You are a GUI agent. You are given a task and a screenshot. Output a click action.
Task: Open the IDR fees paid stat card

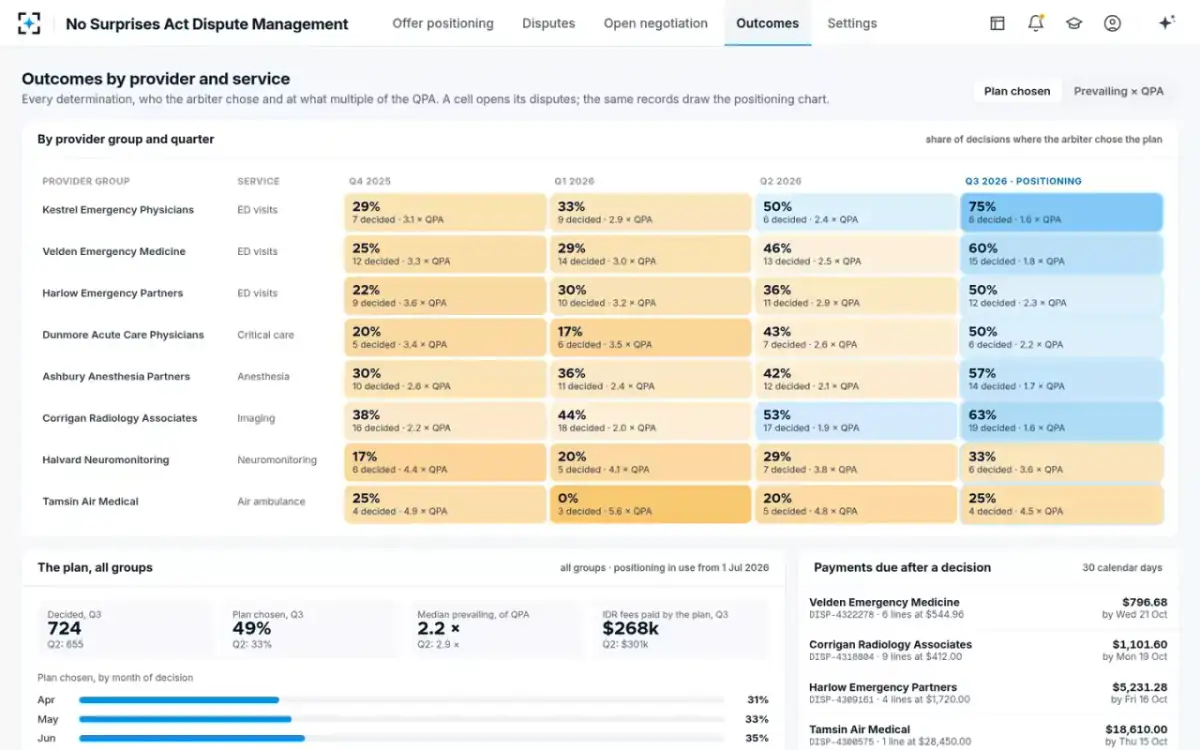click(x=680, y=629)
